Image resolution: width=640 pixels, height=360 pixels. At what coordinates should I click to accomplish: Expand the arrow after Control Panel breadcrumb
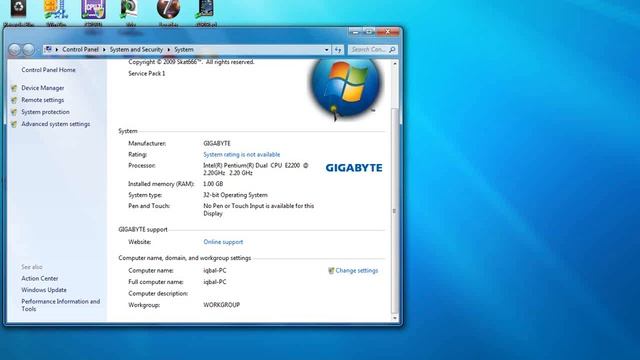(104, 49)
